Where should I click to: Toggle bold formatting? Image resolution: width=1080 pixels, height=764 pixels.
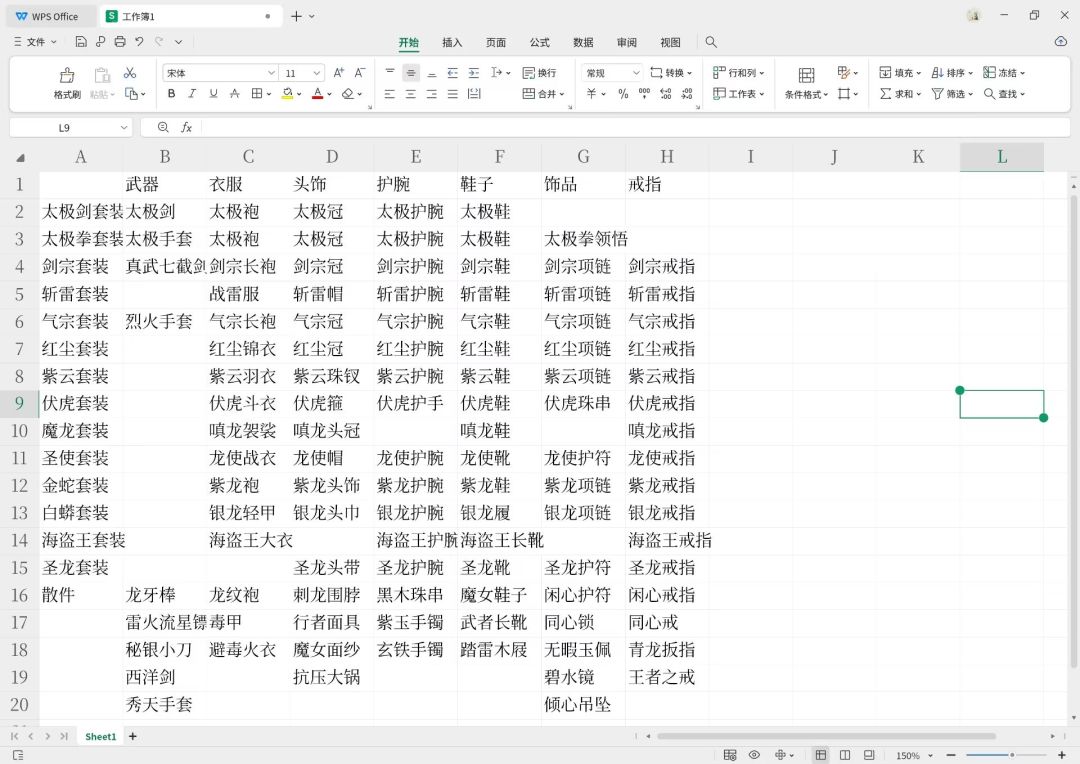[x=172, y=94]
